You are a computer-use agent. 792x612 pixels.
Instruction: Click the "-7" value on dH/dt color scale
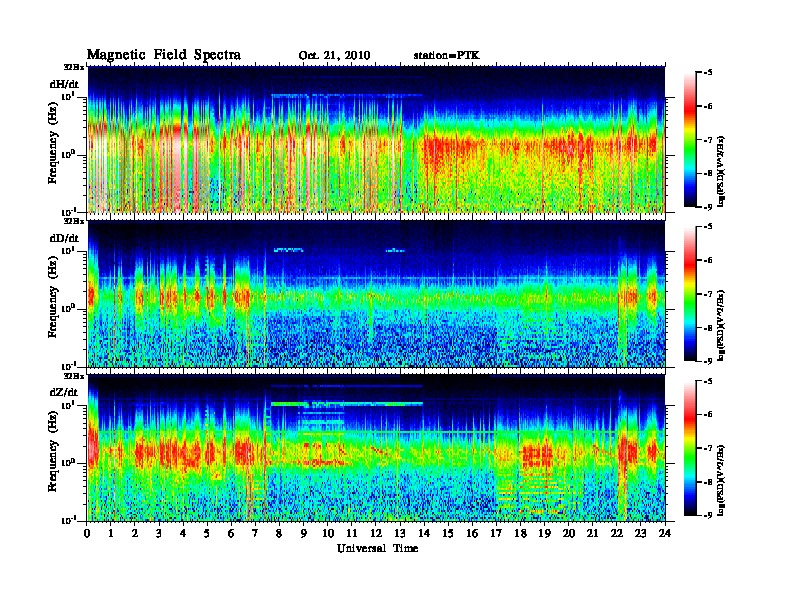[708, 140]
